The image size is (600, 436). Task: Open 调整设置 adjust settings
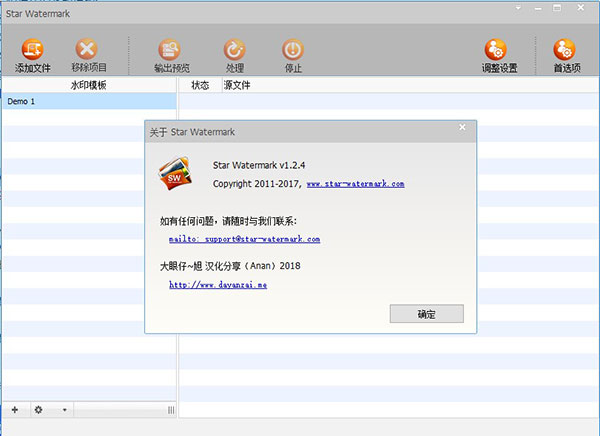click(496, 49)
